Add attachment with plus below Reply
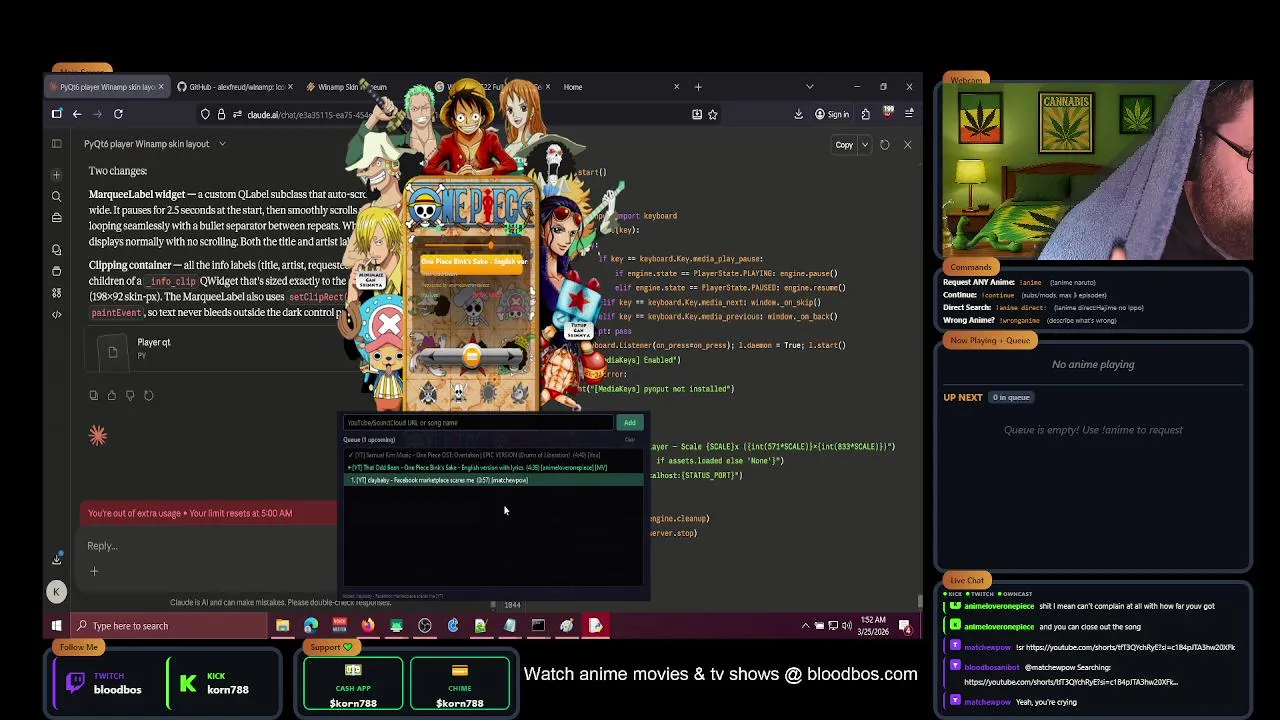The width and height of the screenshot is (1280, 720). 94,571
